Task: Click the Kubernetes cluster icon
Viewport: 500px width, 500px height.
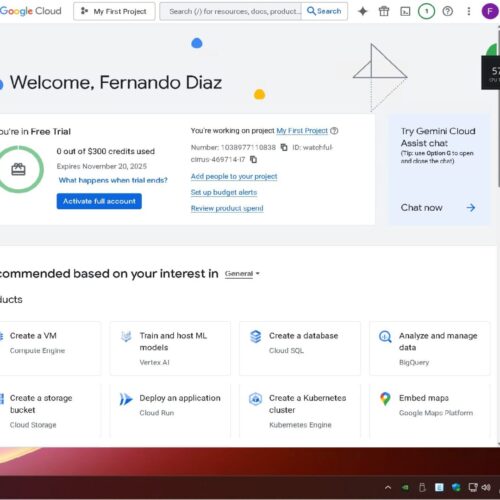Action: pos(256,399)
